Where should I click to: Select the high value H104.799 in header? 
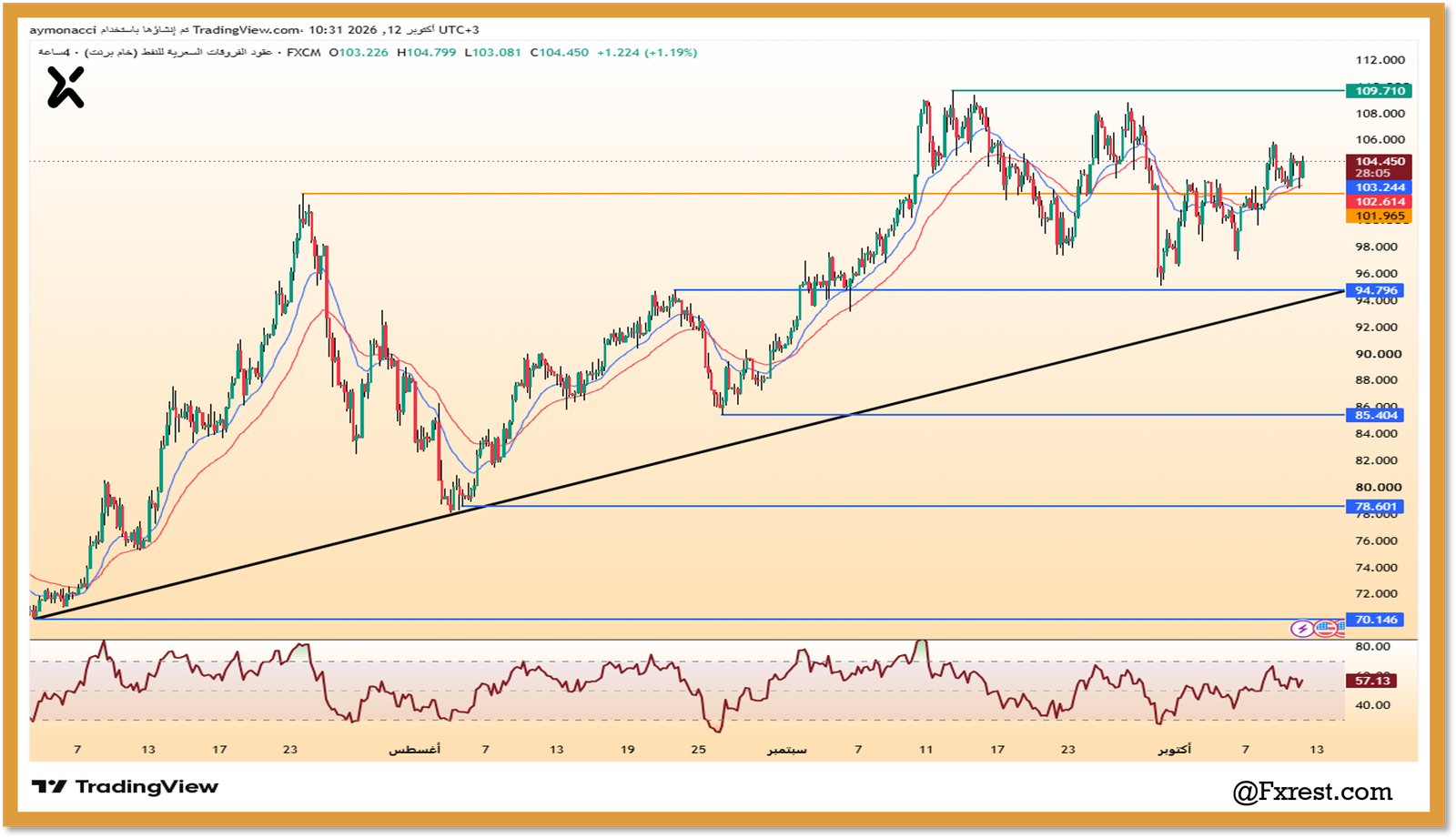pyautogui.click(x=427, y=53)
